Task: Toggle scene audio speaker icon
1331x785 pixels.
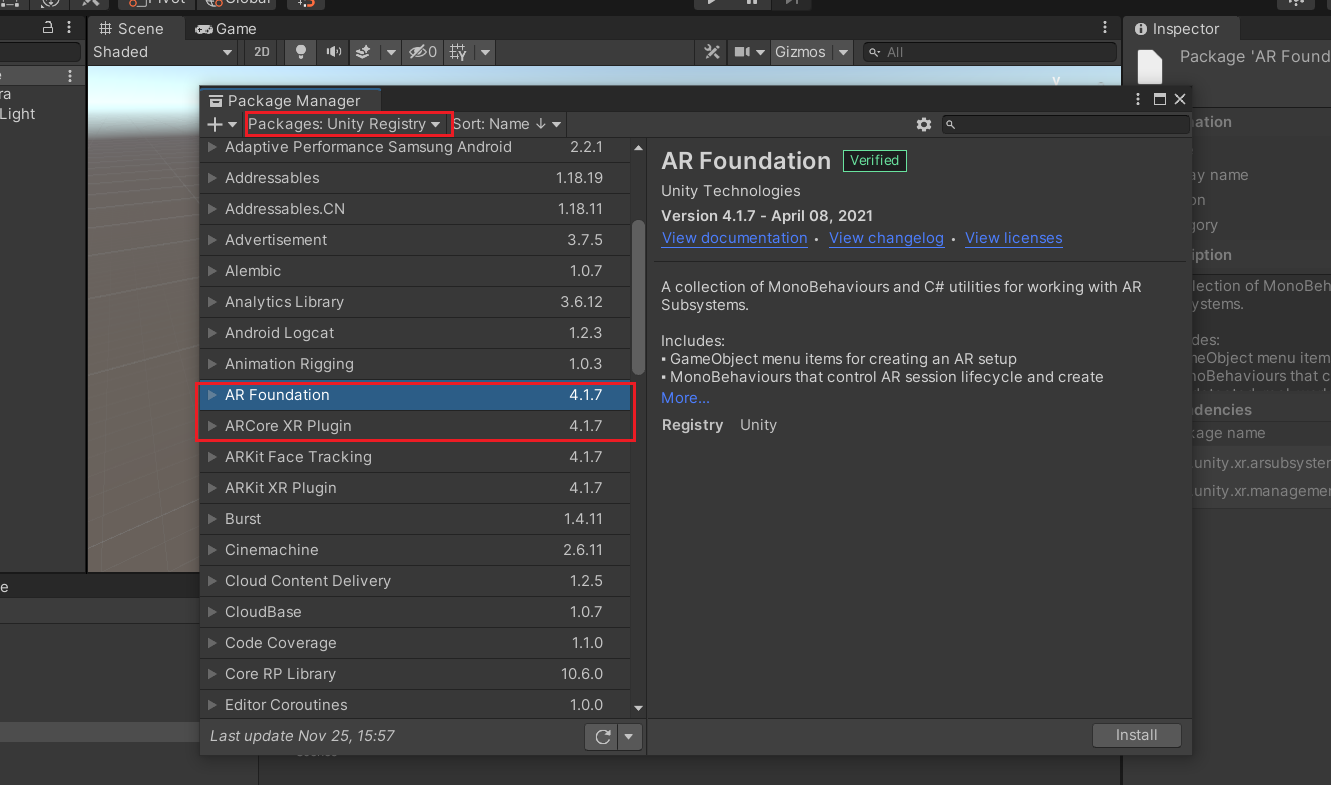Action: (333, 52)
